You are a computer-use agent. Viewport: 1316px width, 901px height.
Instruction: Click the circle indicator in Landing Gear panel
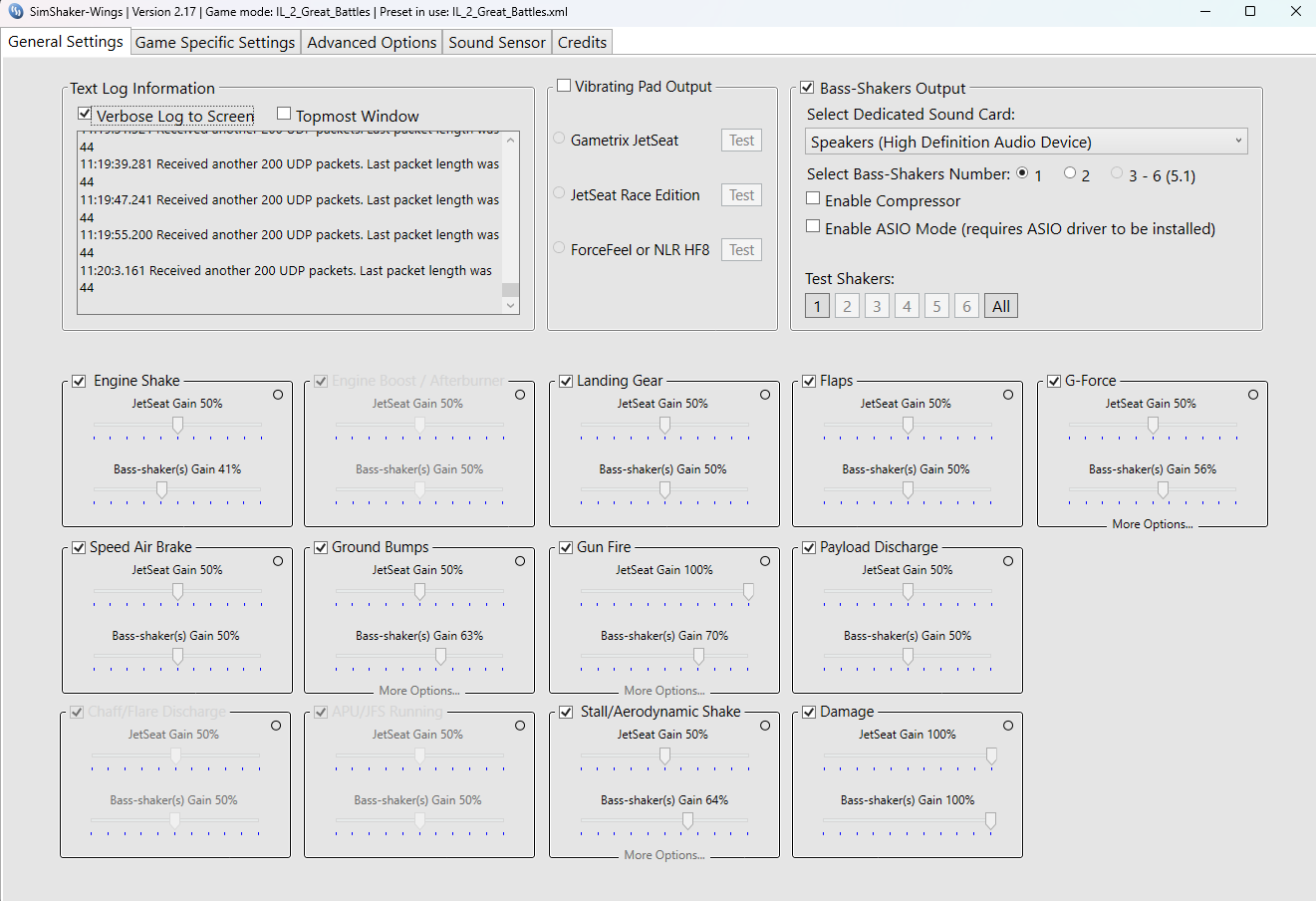[x=765, y=395]
